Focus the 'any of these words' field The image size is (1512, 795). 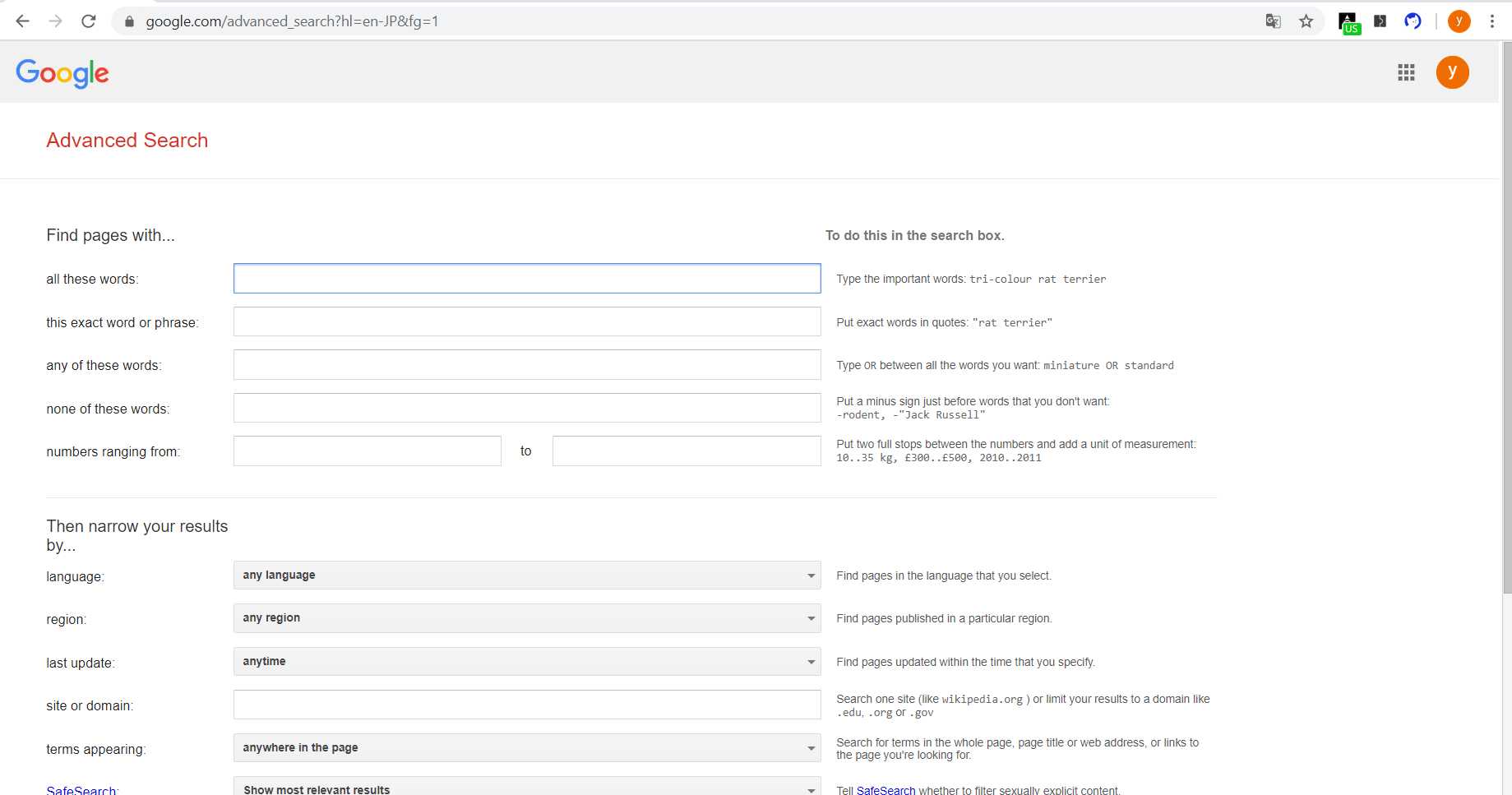(527, 365)
